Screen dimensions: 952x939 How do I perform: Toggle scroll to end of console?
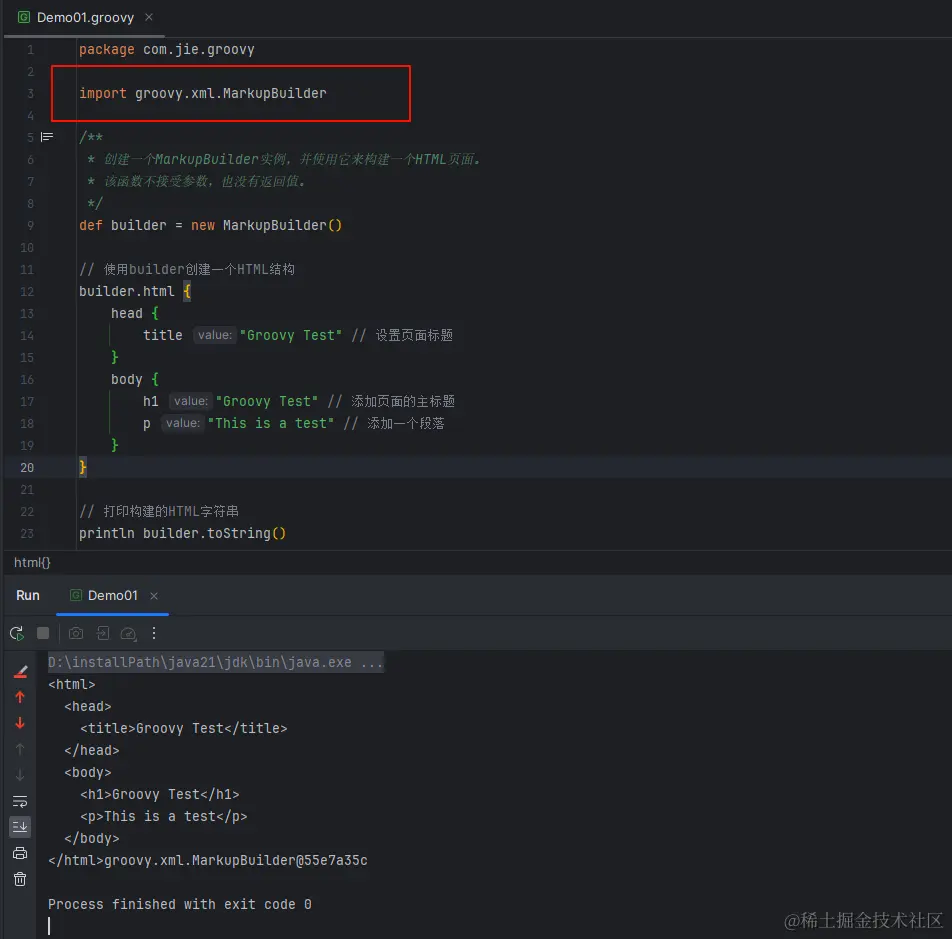pos(20,827)
